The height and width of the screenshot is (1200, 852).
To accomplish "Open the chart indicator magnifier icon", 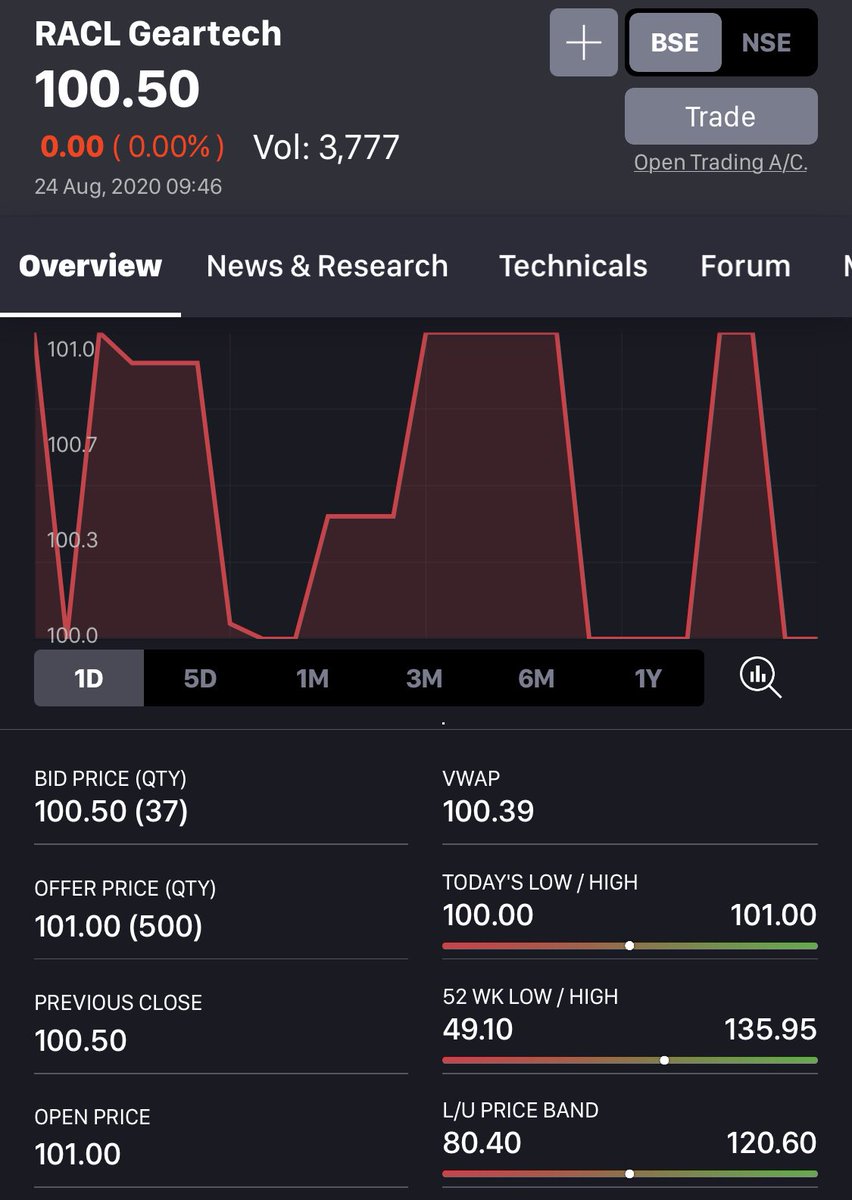I will pyautogui.click(x=759, y=678).
